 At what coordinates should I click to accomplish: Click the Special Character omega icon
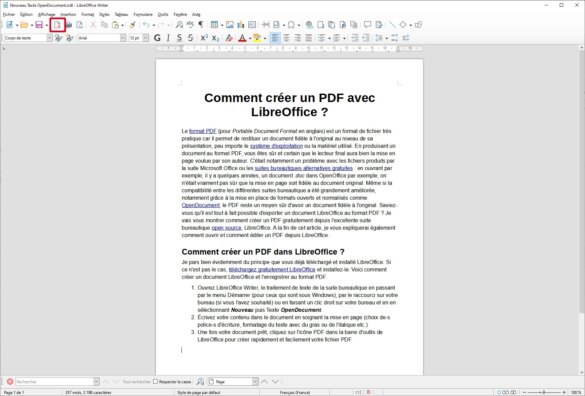[291, 25]
